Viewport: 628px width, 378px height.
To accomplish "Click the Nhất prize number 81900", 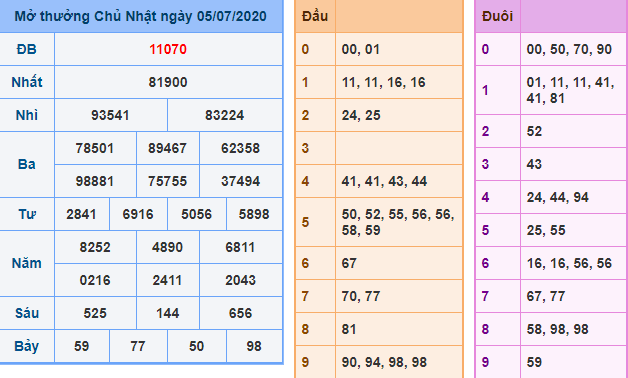I will click(168, 82).
